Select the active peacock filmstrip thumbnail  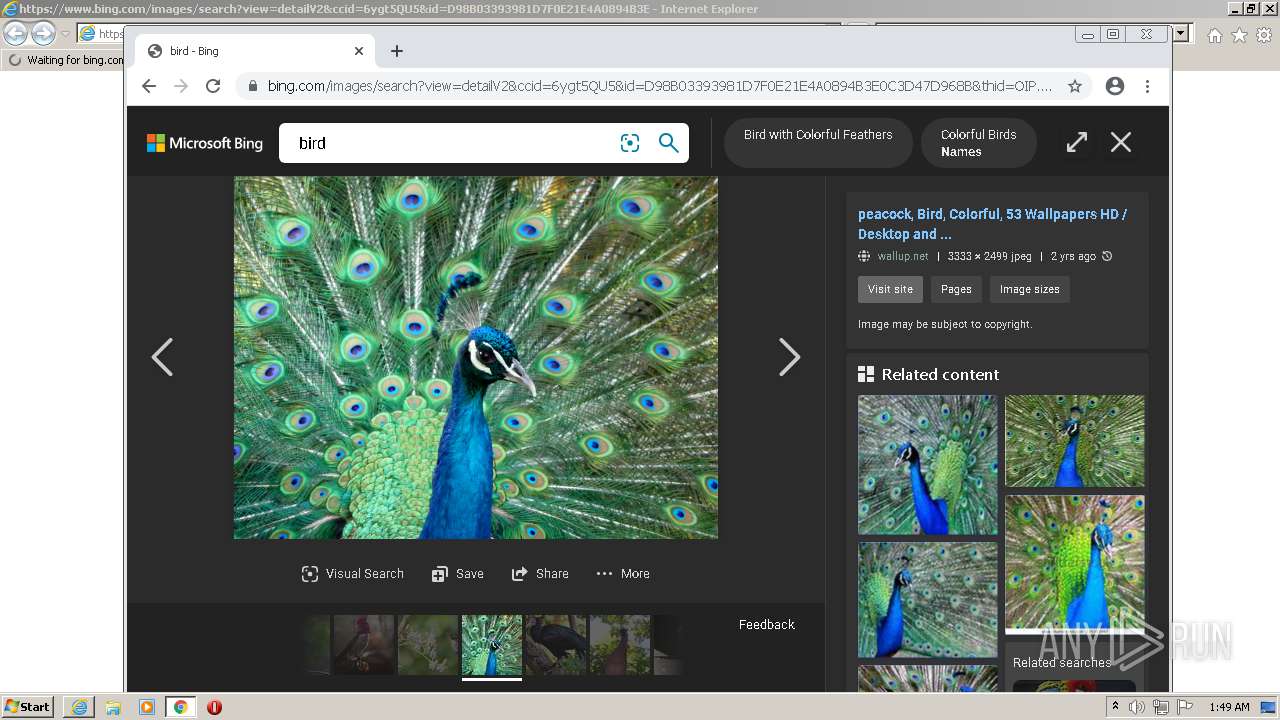coord(492,645)
